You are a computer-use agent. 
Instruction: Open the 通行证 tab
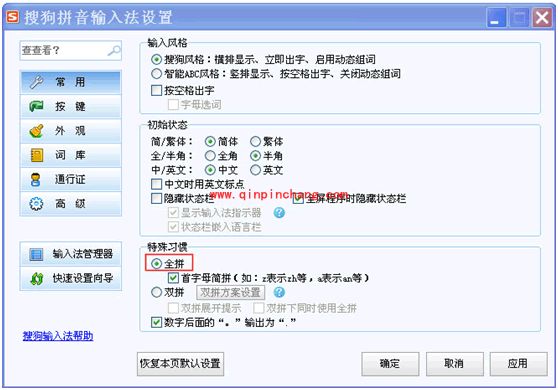point(70,179)
